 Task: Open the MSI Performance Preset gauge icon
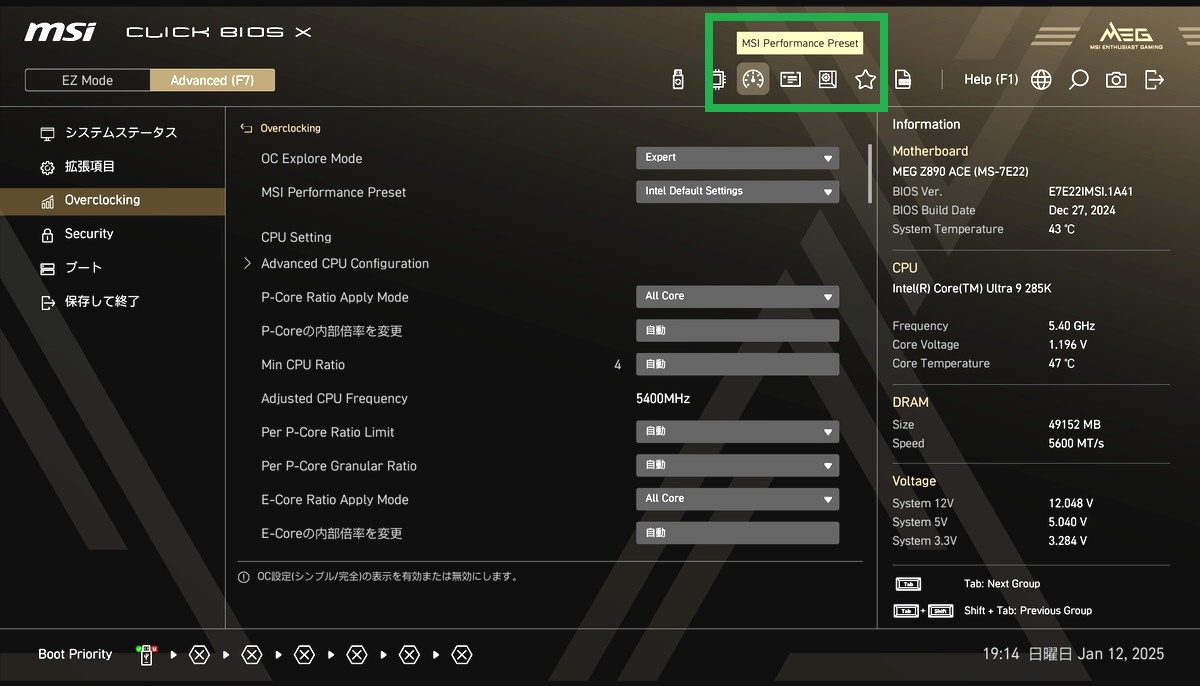[x=753, y=79]
